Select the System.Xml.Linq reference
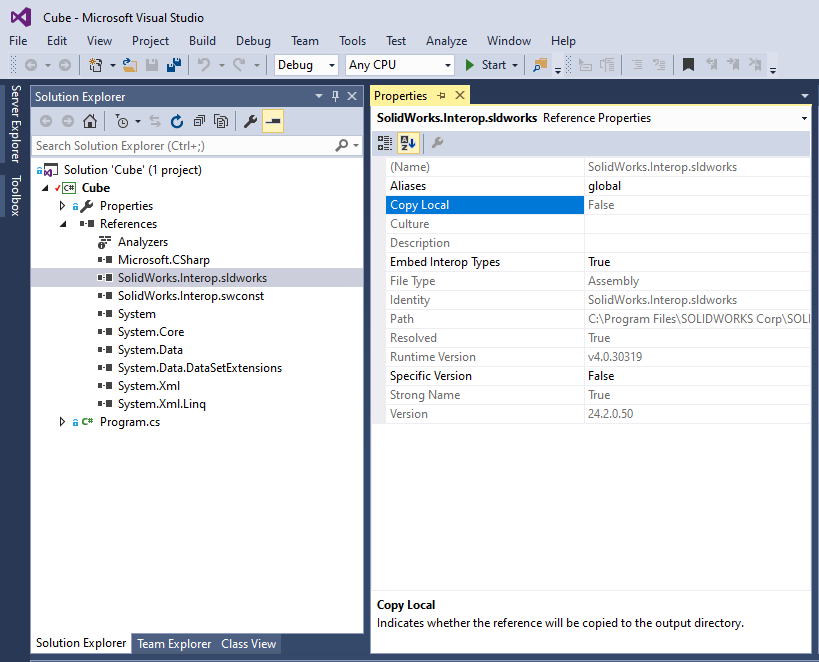This screenshot has width=819, height=662. 161,404
